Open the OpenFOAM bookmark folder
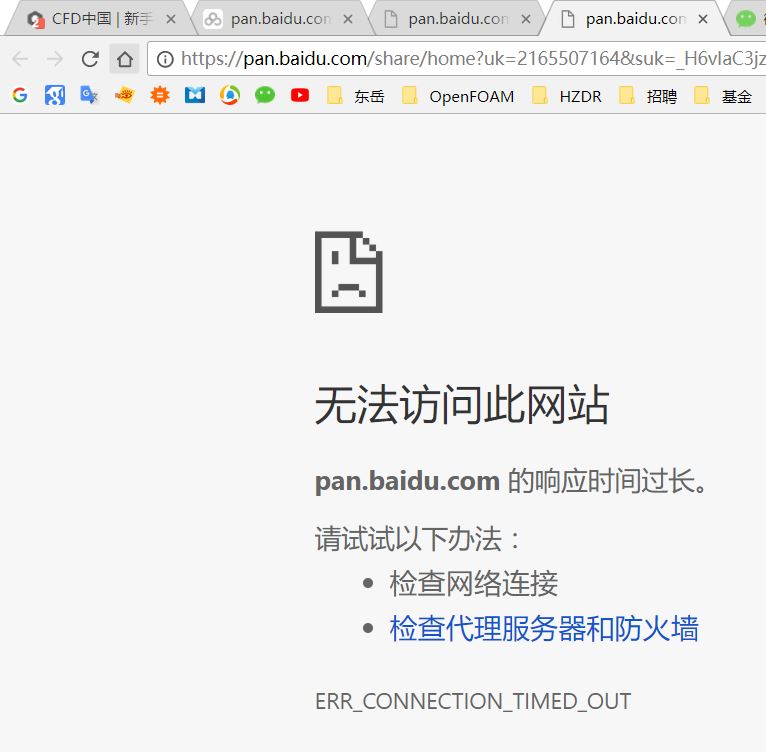Viewport: 766px width, 752px height. coord(458,96)
